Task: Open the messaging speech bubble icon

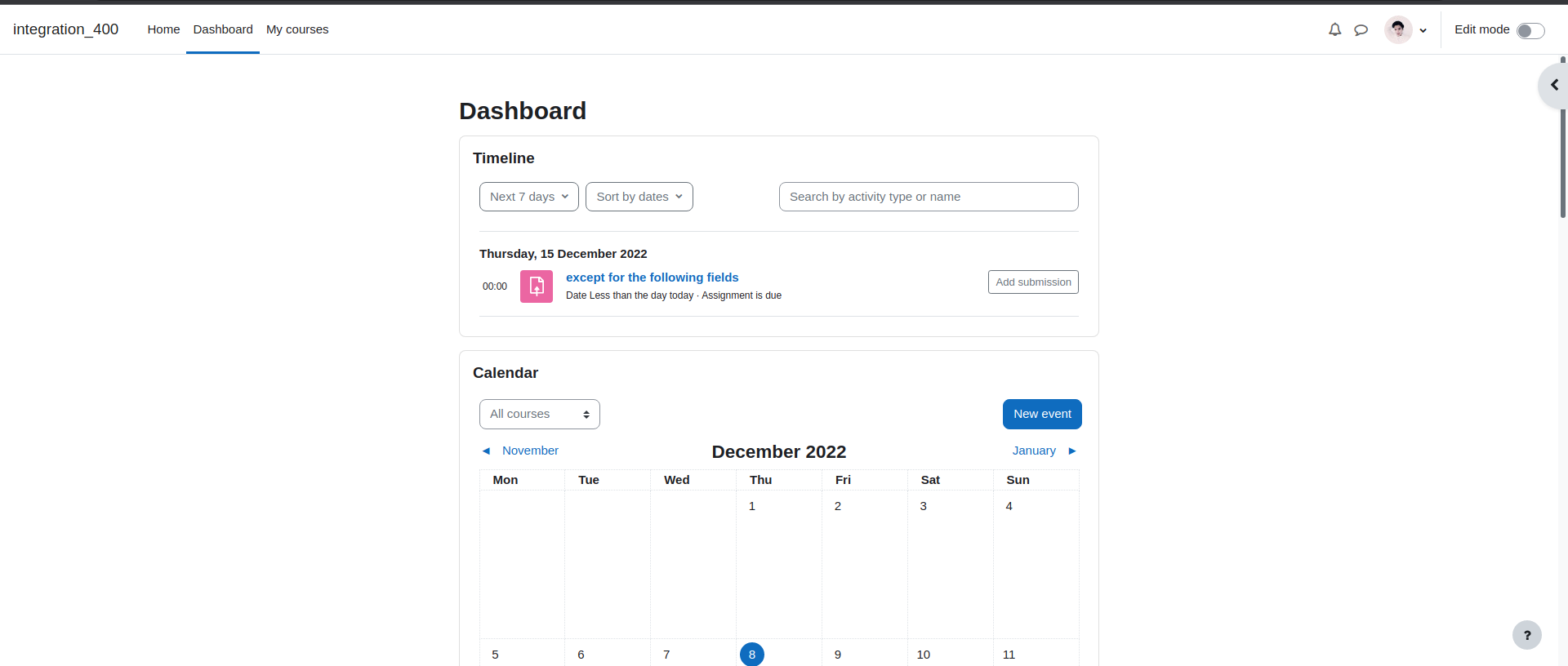Action: pos(1361,29)
